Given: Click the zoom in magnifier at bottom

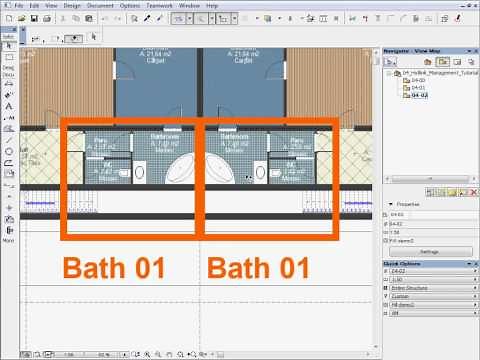Looking at the screenshot, I should (147, 355).
